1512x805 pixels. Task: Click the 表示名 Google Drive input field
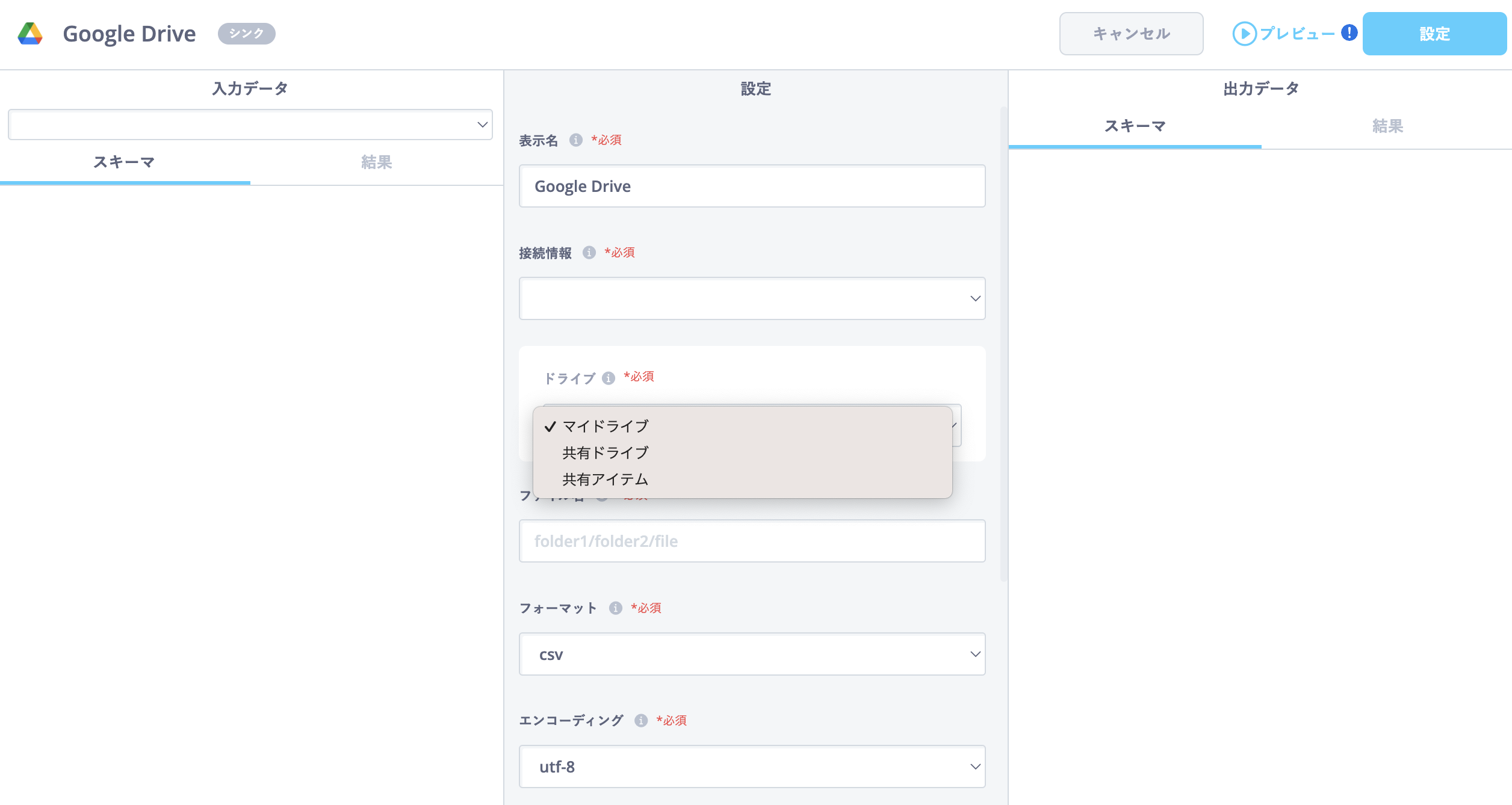click(x=752, y=186)
